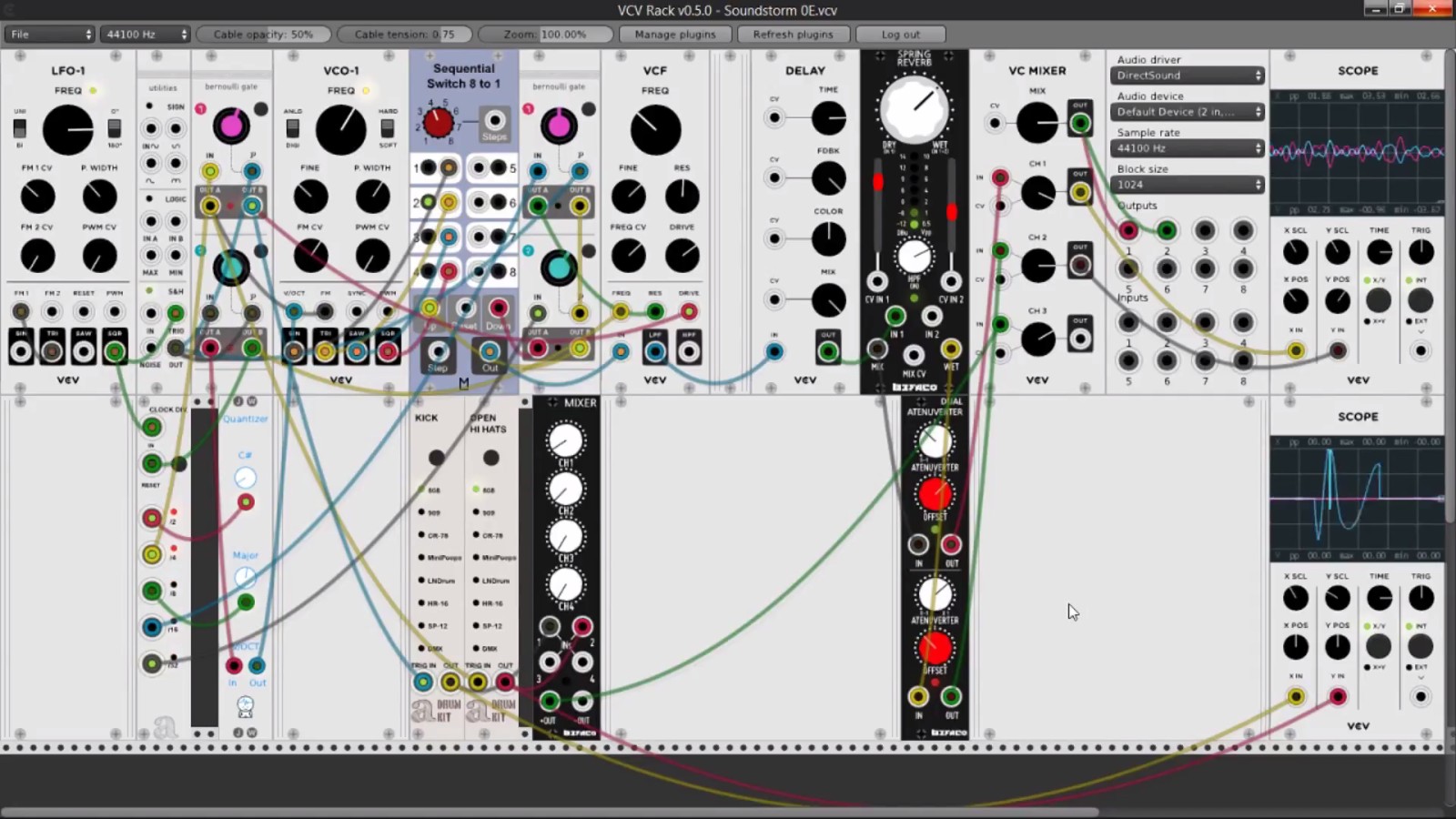Expand the Audio driver DirectSound dropdown
This screenshot has width=1456, height=819.
(1187, 76)
